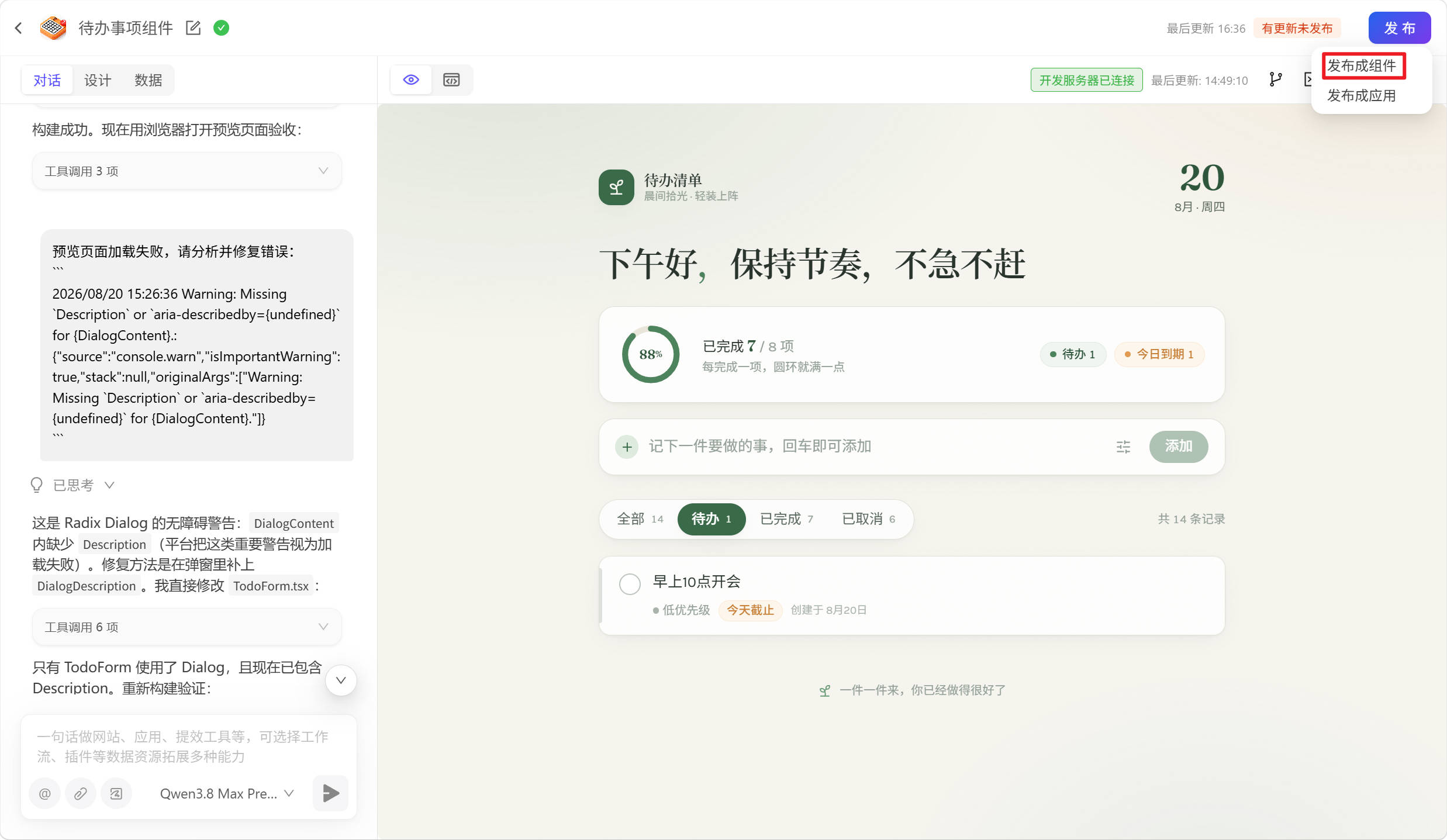
Task: Switch to preview mode eye icon
Action: [x=412, y=80]
